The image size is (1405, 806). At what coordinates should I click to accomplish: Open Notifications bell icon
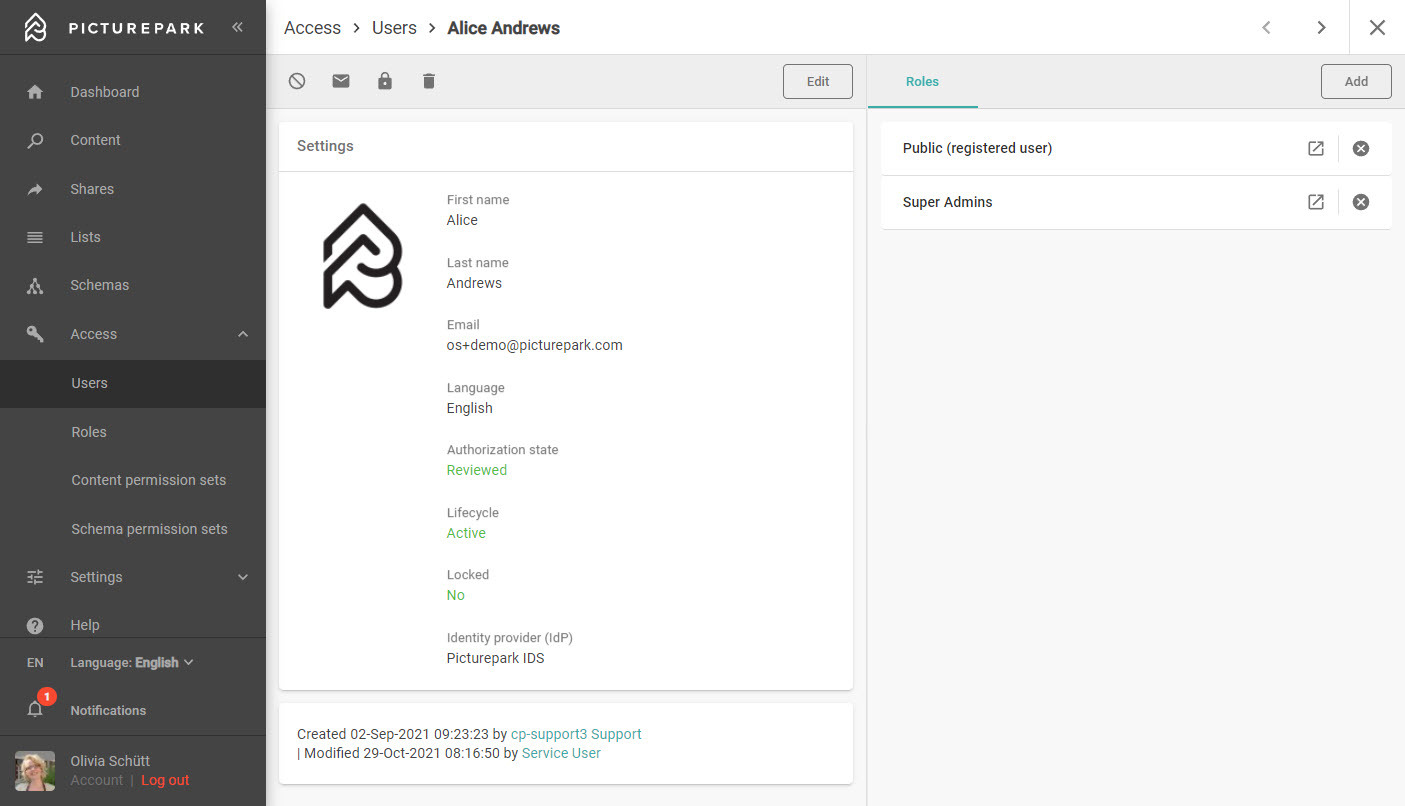click(x=35, y=709)
